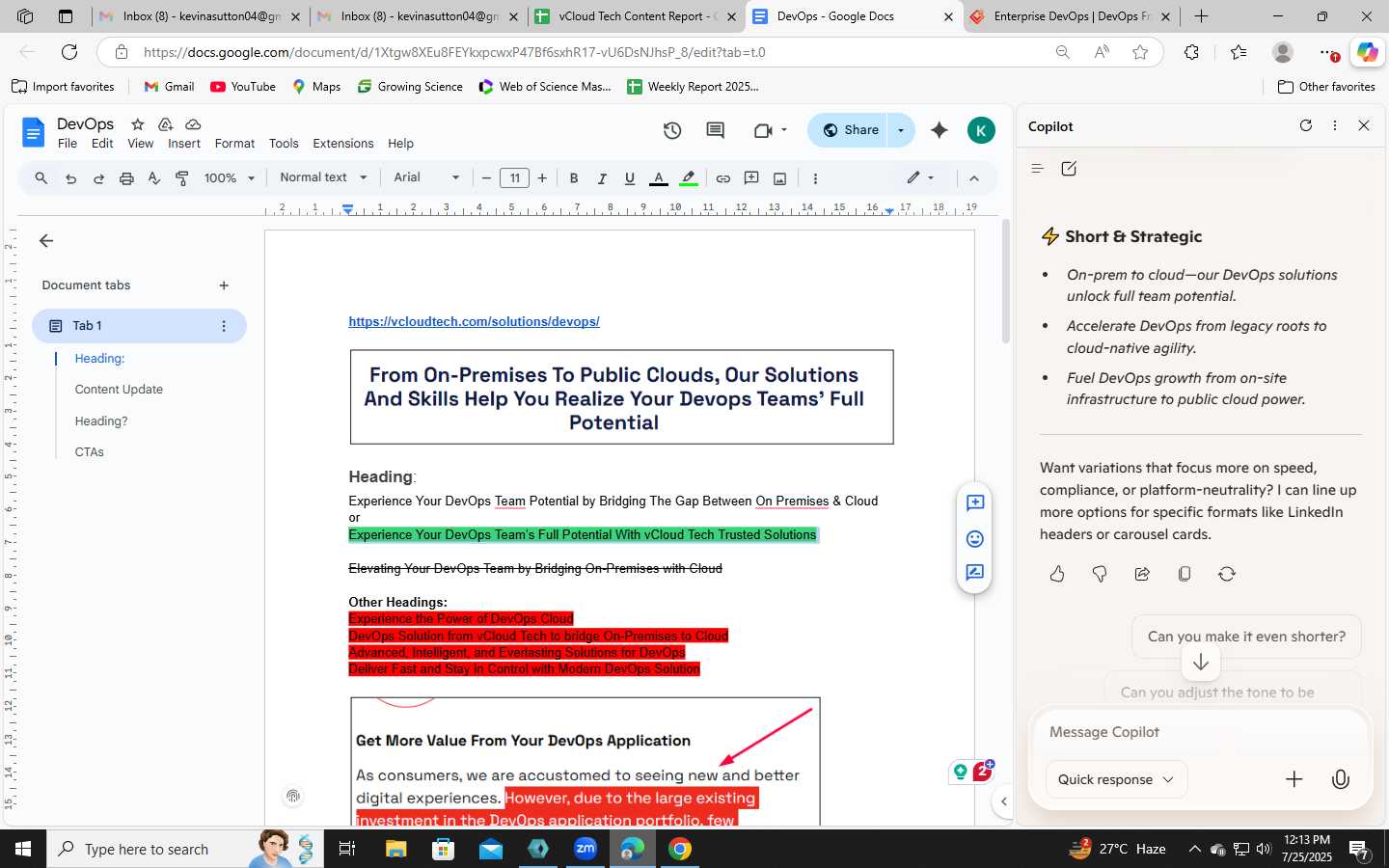
Task: Open the Normal text style dropdown
Action: pyautogui.click(x=323, y=177)
